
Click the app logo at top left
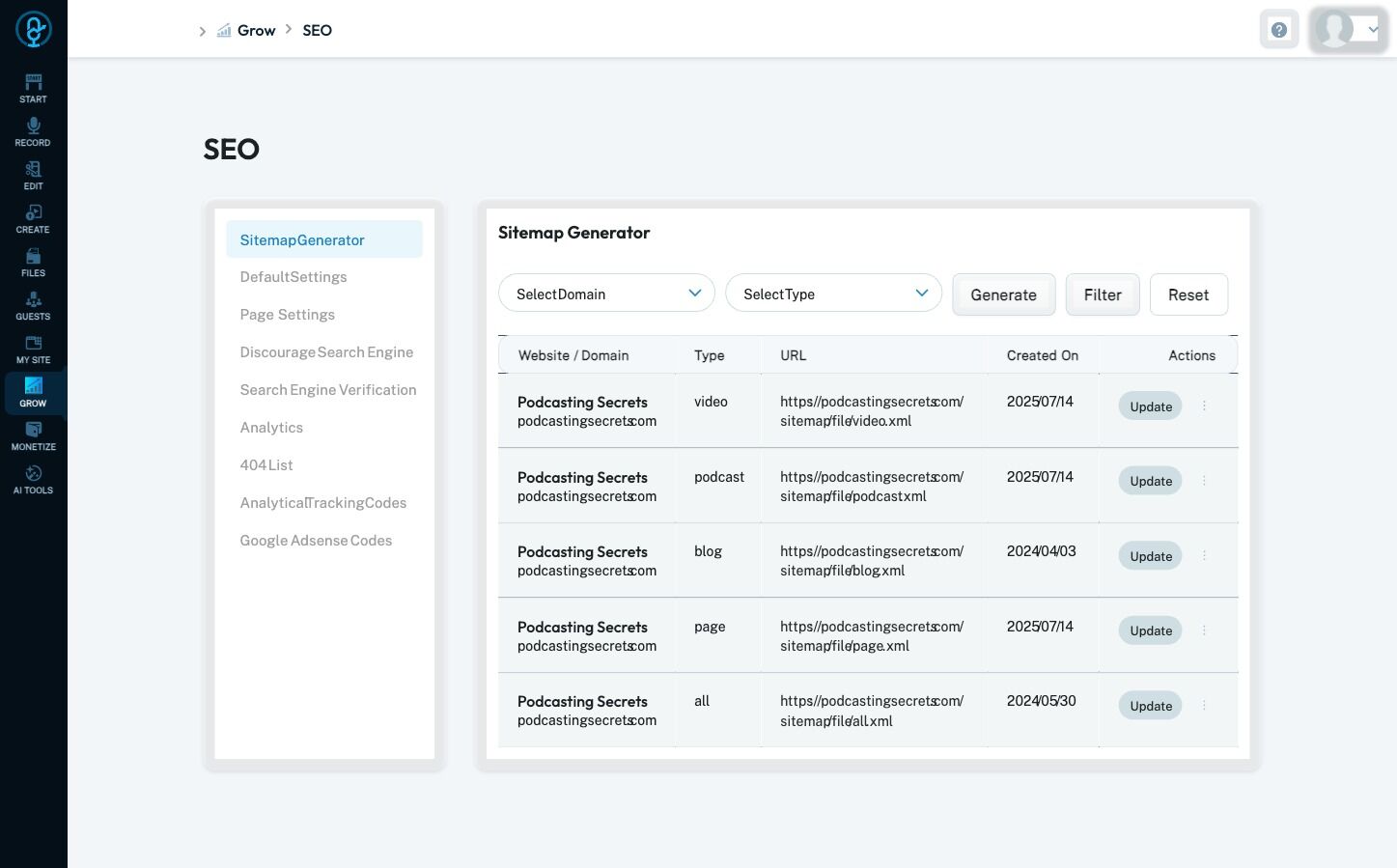(33, 30)
